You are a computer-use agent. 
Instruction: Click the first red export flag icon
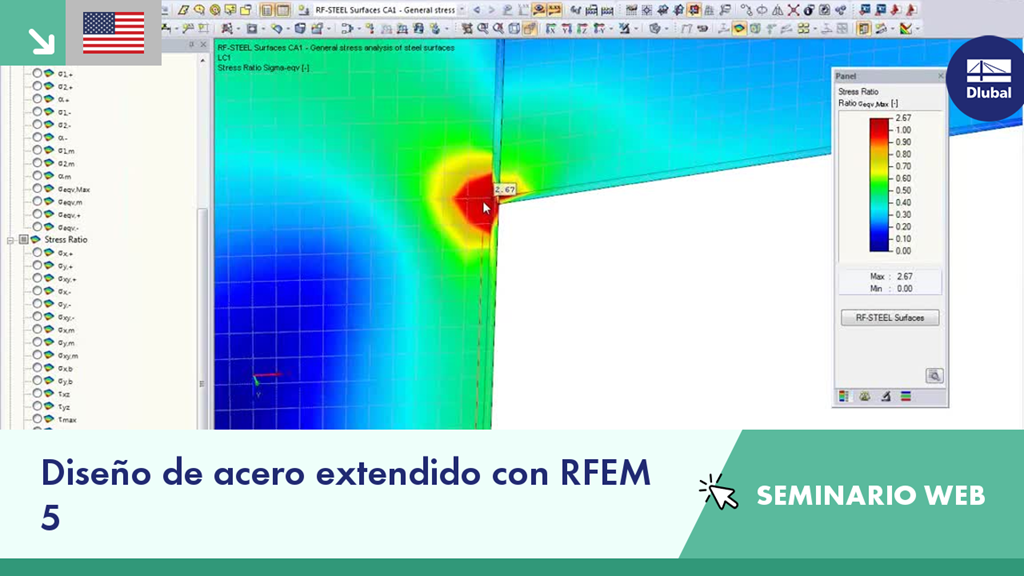coord(895,10)
